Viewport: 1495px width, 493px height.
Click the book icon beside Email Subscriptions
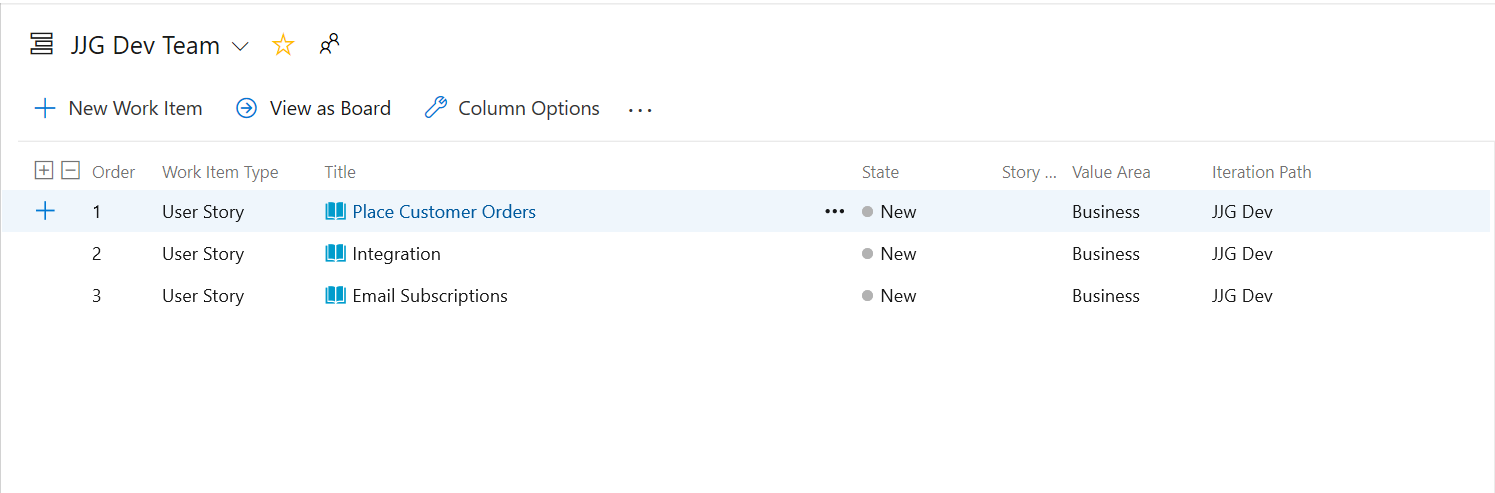pyautogui.click(x=336, y=296)
